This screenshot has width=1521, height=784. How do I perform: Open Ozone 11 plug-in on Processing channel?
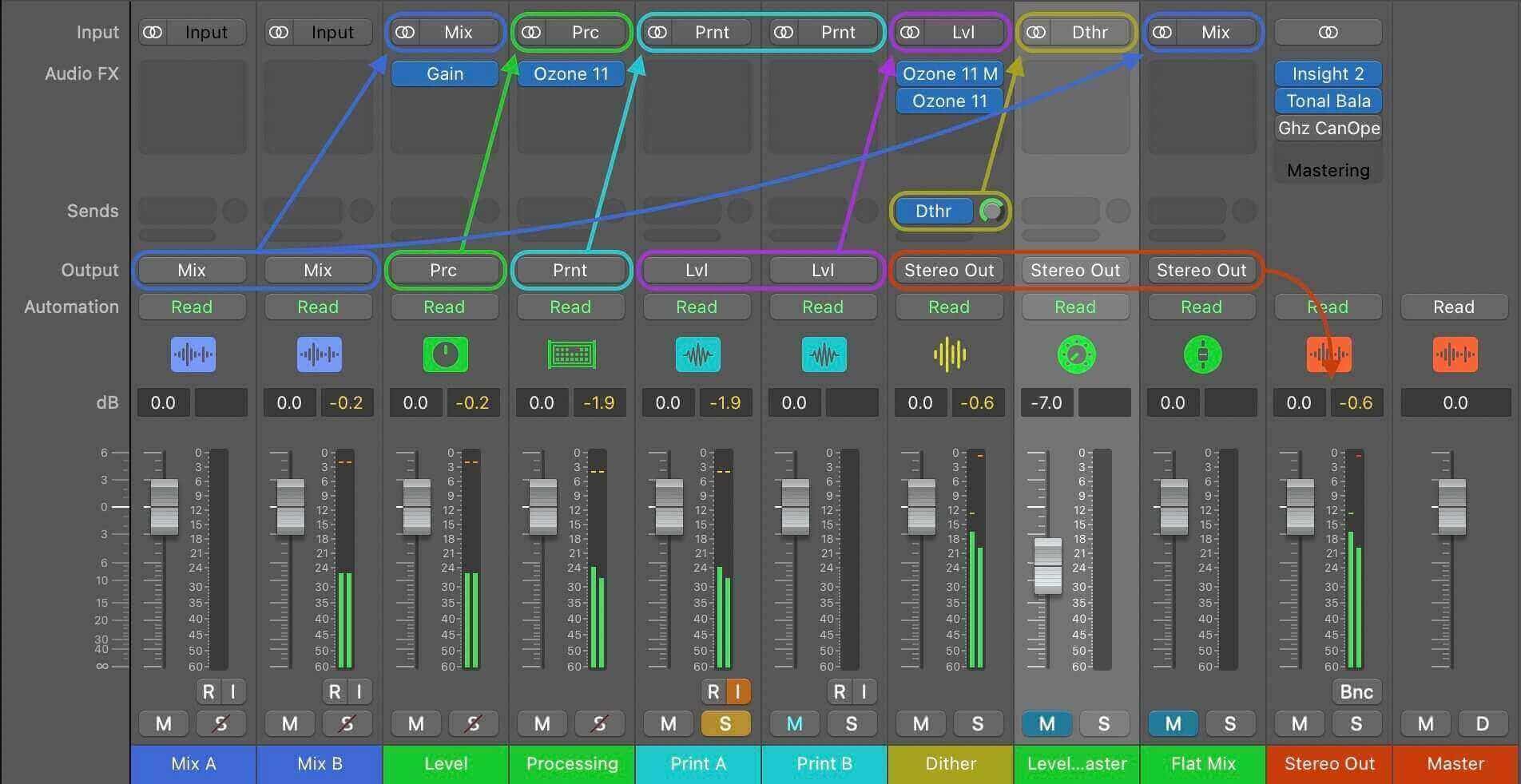[x=570, y=74]
